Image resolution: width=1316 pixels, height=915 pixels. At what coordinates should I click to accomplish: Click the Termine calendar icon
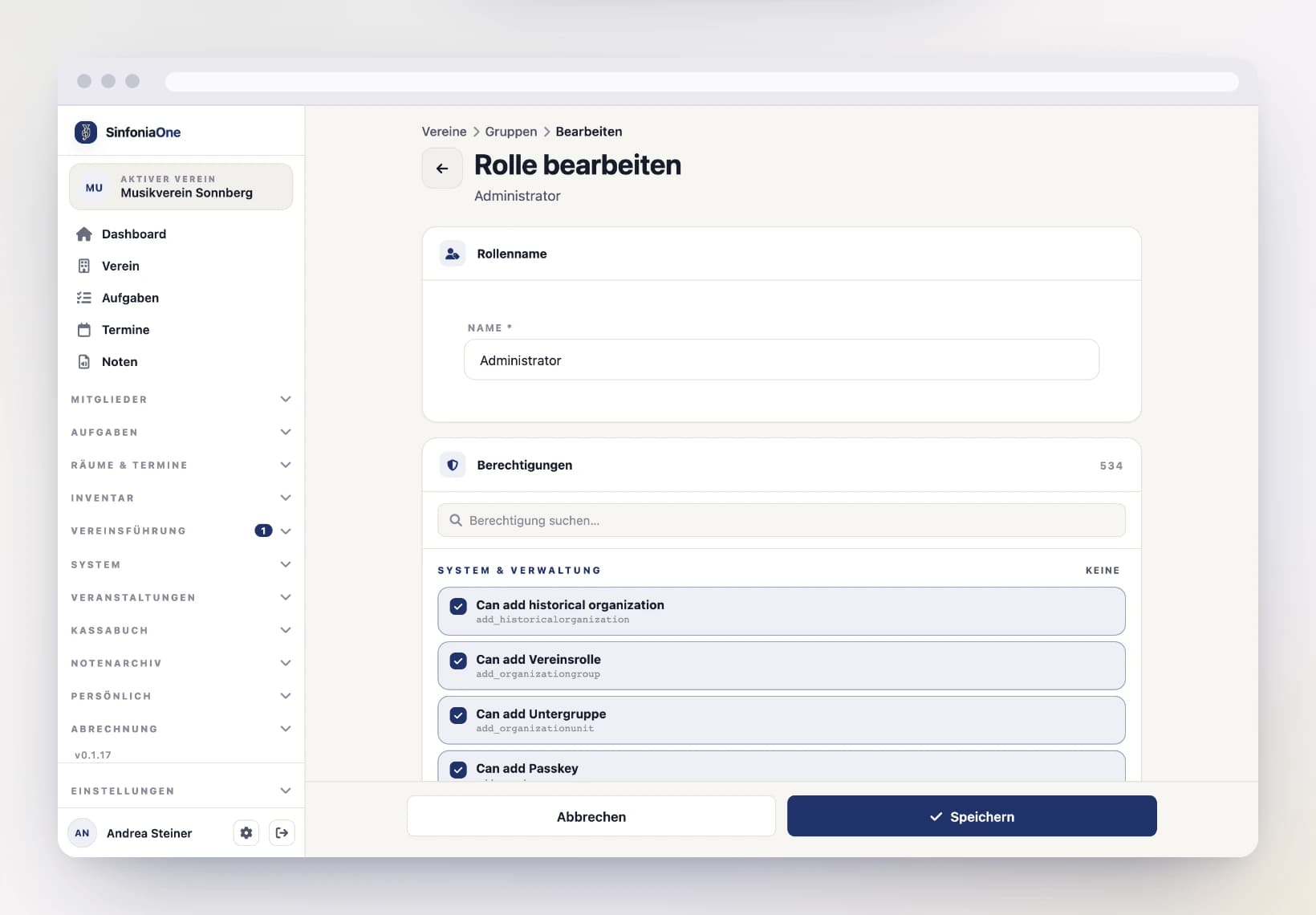click(x=84, y=330)
